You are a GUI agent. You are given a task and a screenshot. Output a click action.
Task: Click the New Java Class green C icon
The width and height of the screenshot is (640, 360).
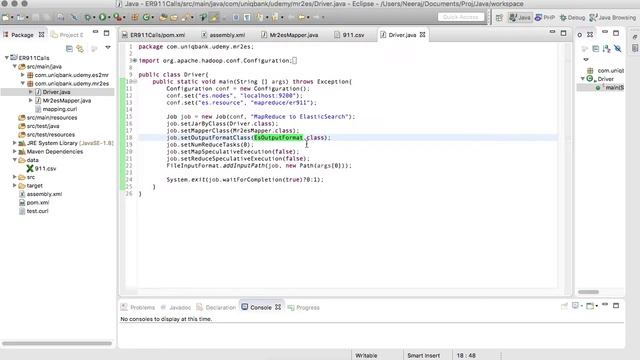point(146,17)
